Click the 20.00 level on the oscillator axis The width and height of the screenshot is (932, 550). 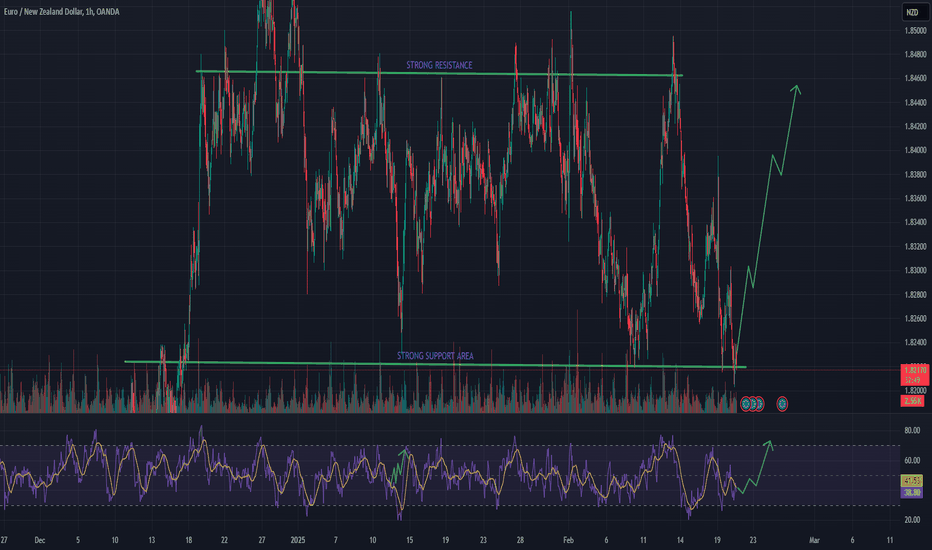[912, 520]
